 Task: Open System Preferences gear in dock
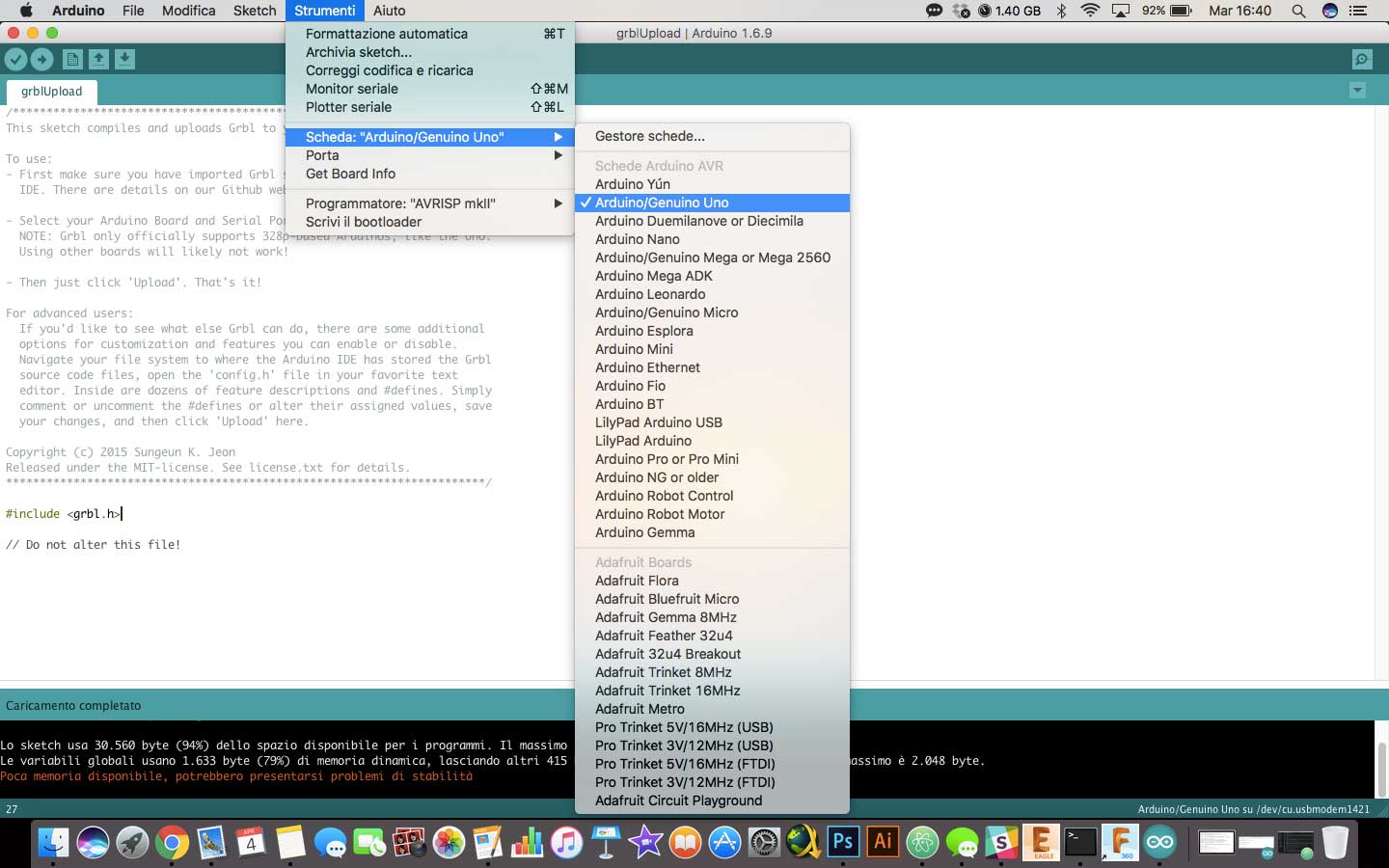click(x=764, y=842)
